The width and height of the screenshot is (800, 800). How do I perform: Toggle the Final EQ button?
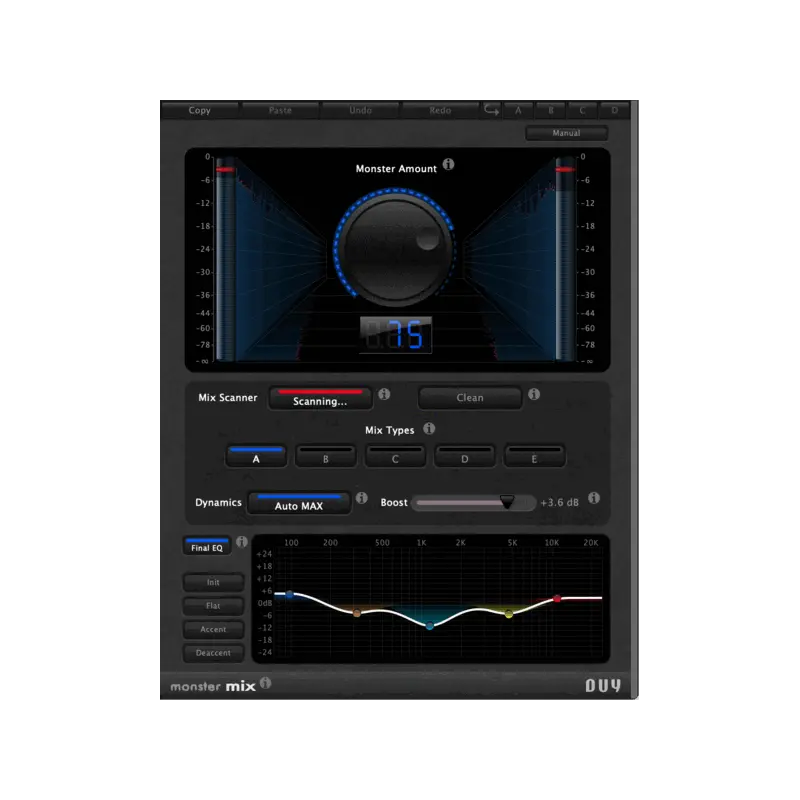[x=207, y=545]
